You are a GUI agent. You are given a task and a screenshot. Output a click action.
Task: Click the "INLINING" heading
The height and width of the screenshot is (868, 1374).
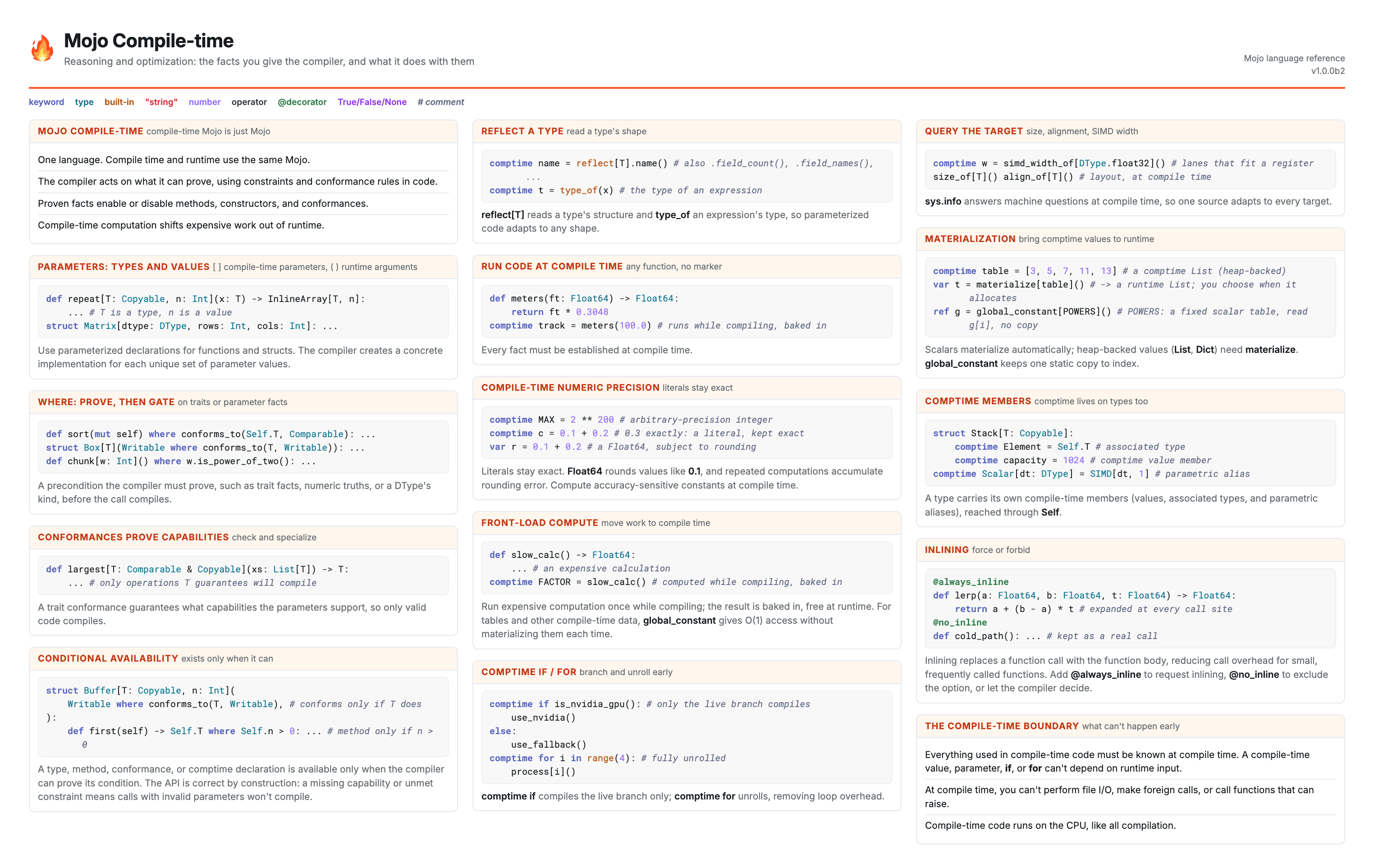(947, 550)
